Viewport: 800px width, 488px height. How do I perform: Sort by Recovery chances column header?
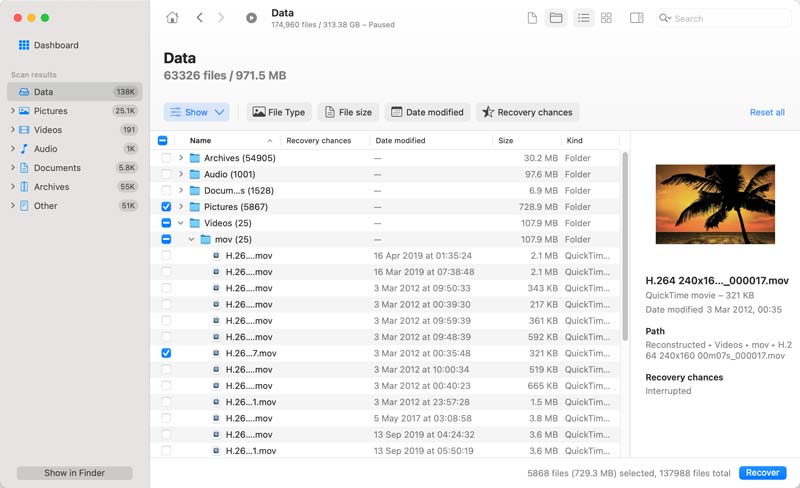318,140
